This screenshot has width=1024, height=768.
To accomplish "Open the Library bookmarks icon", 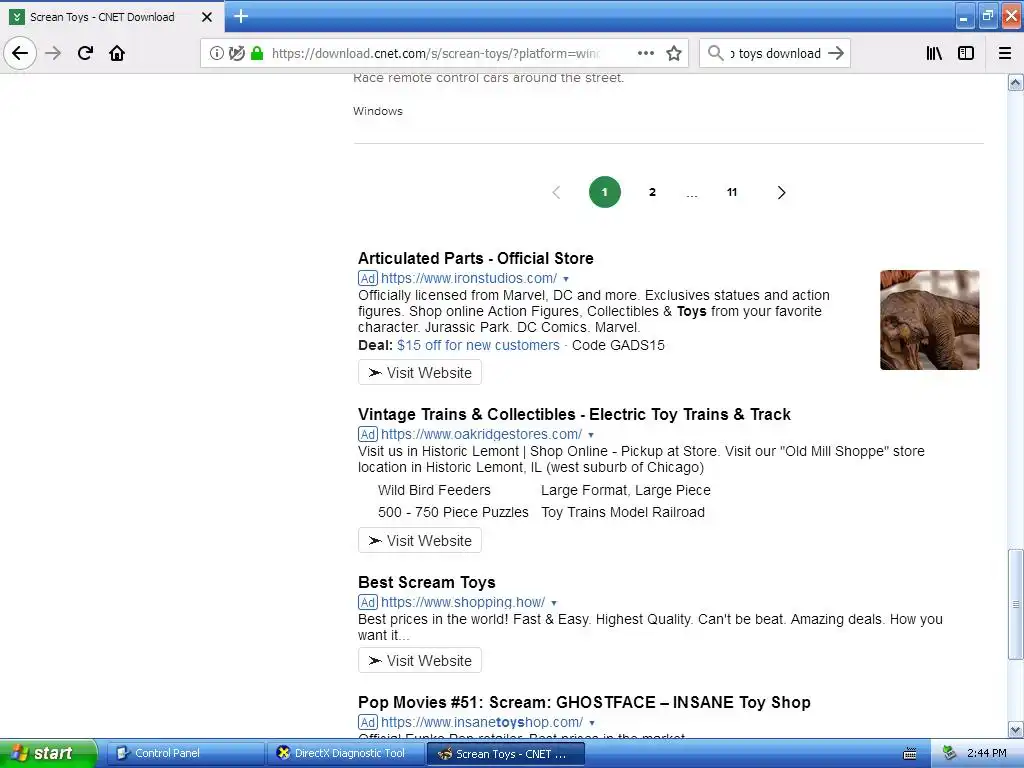I will tap(935, 54).
